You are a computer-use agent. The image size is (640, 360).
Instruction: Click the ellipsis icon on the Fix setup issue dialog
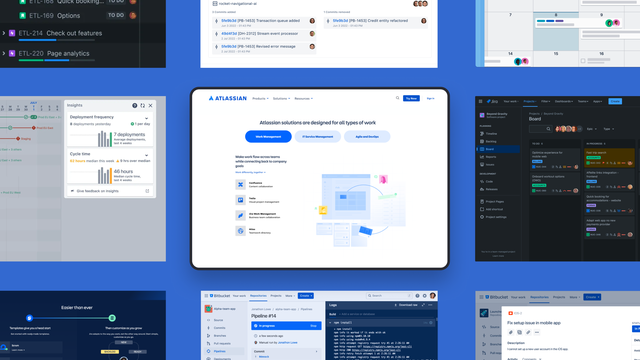[537, 333]
